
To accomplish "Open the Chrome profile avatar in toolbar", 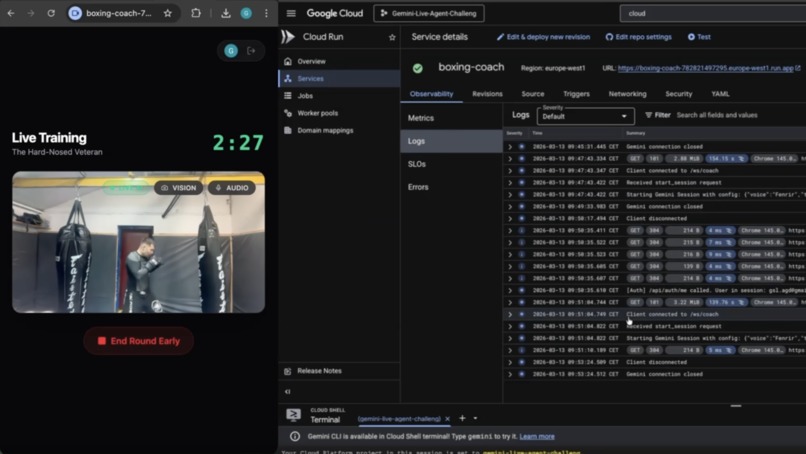I will pos(246,13).
